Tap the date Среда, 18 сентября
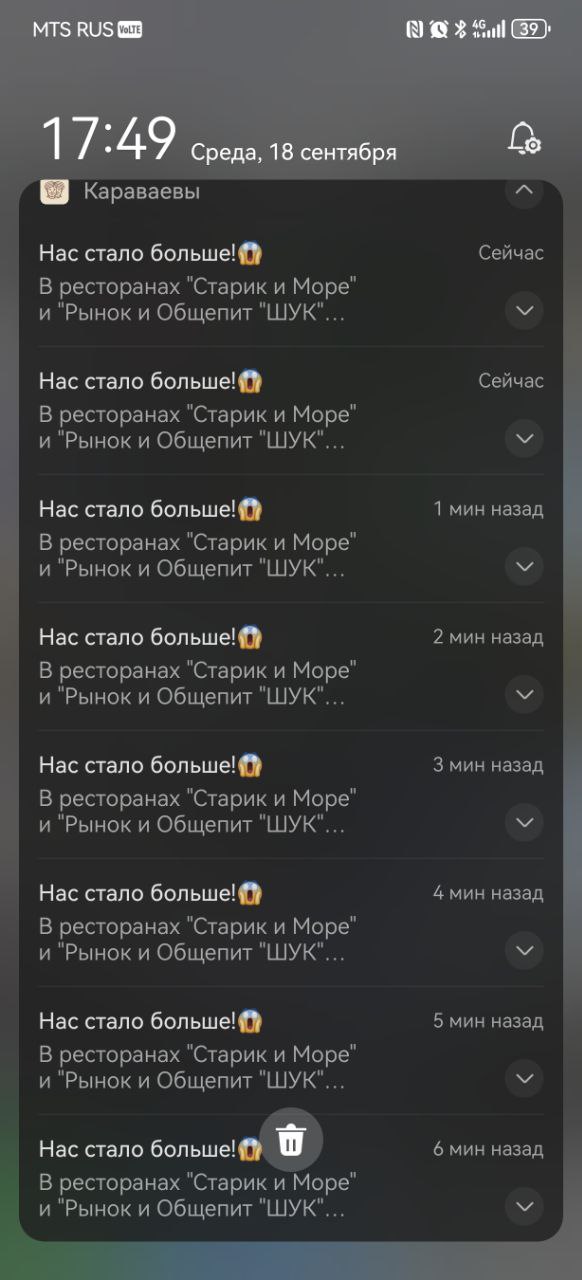 click(x=294, y=152)
